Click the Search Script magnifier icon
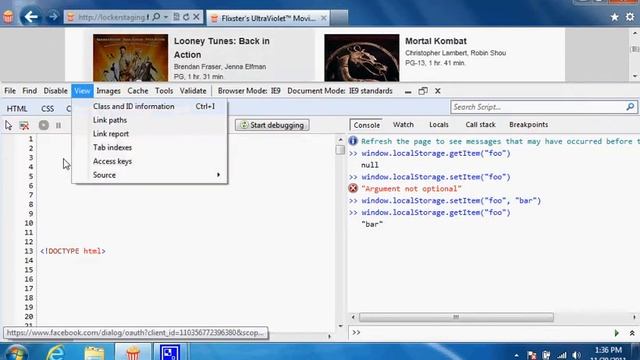The height and width of the screenshot is (360, 640). click(630, 107)
